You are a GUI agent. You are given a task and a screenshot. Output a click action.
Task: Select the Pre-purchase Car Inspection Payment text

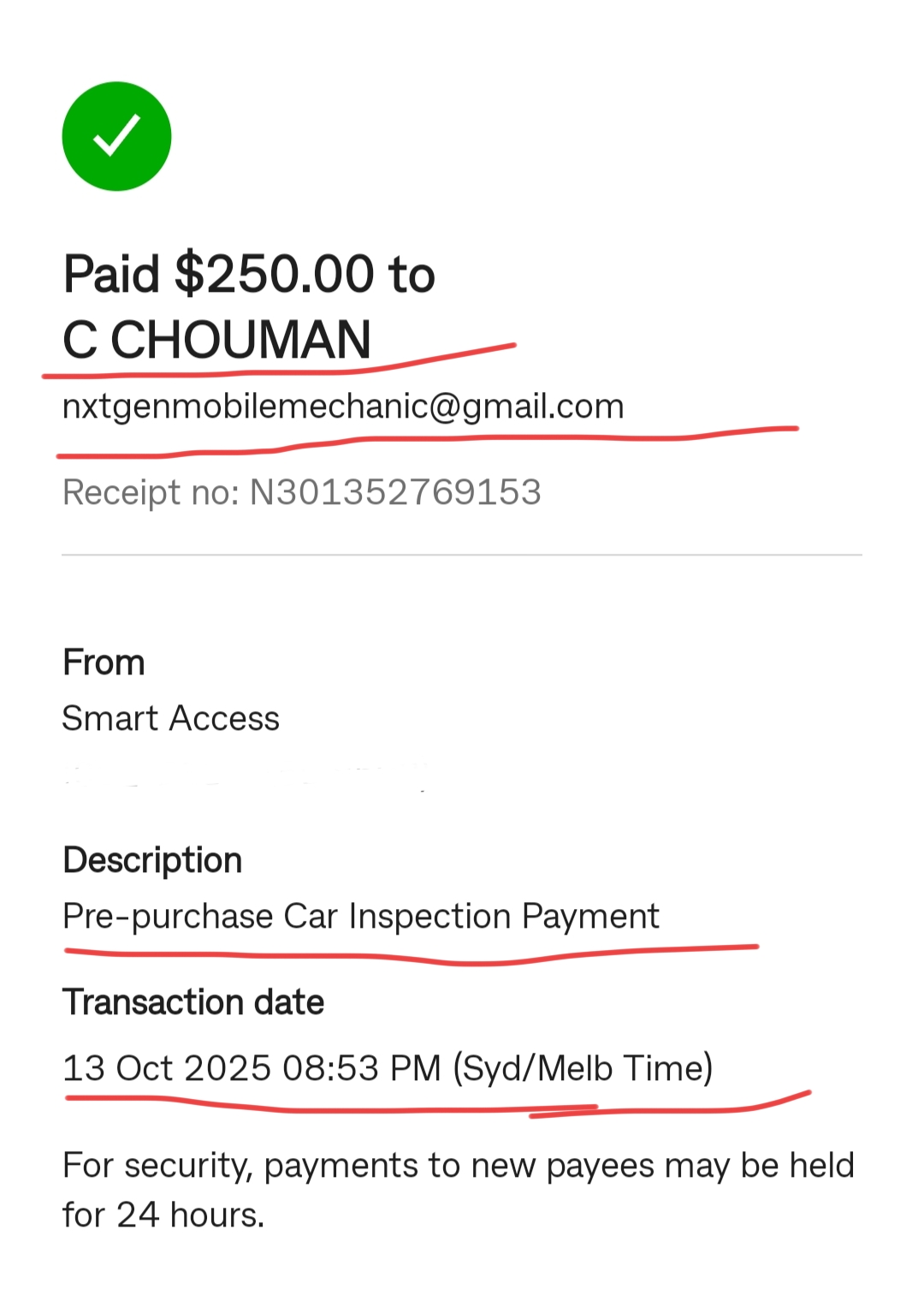pos(360,917)
